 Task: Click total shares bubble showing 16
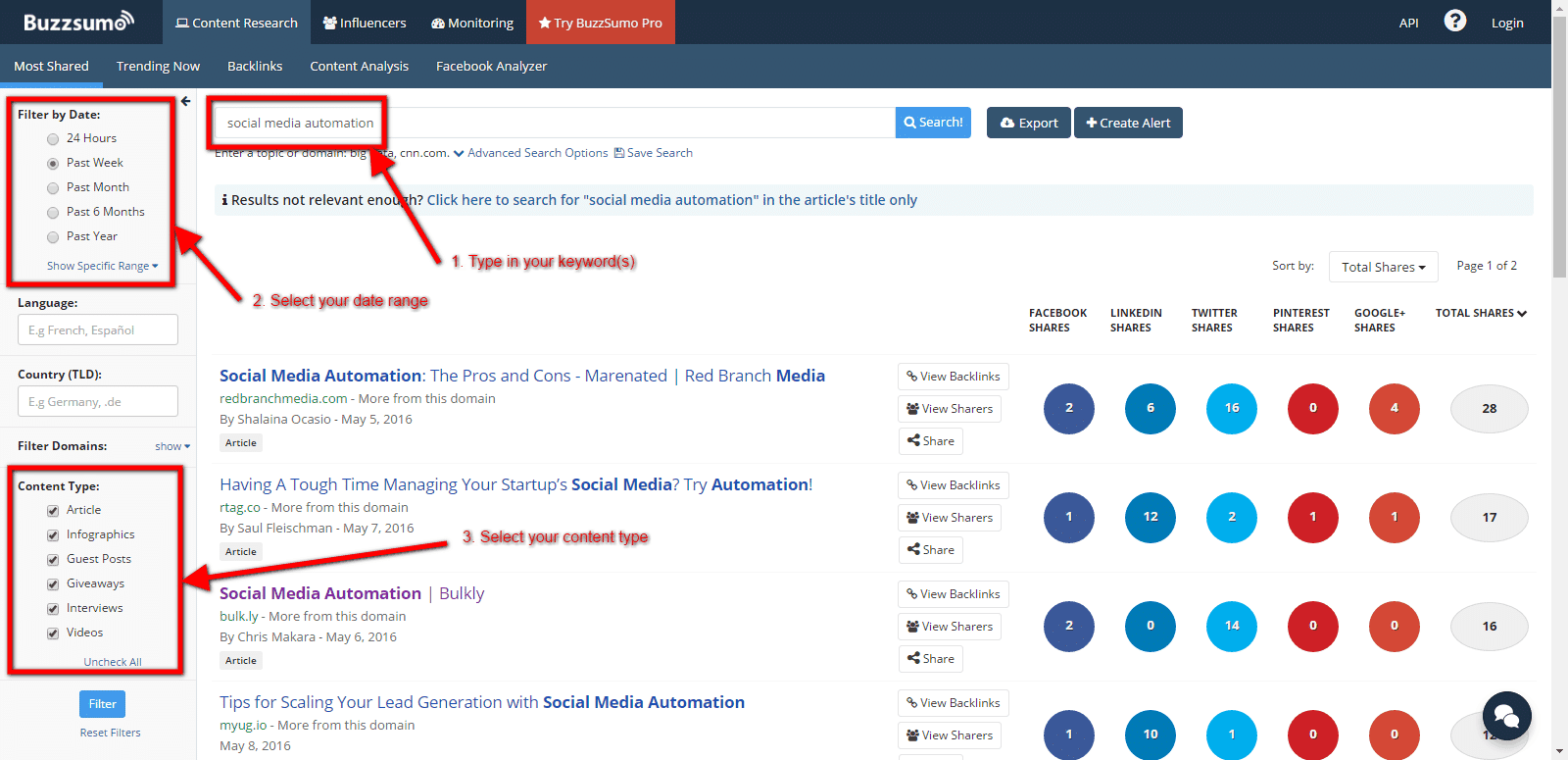pyautogui.click(x=1490, y=627)
